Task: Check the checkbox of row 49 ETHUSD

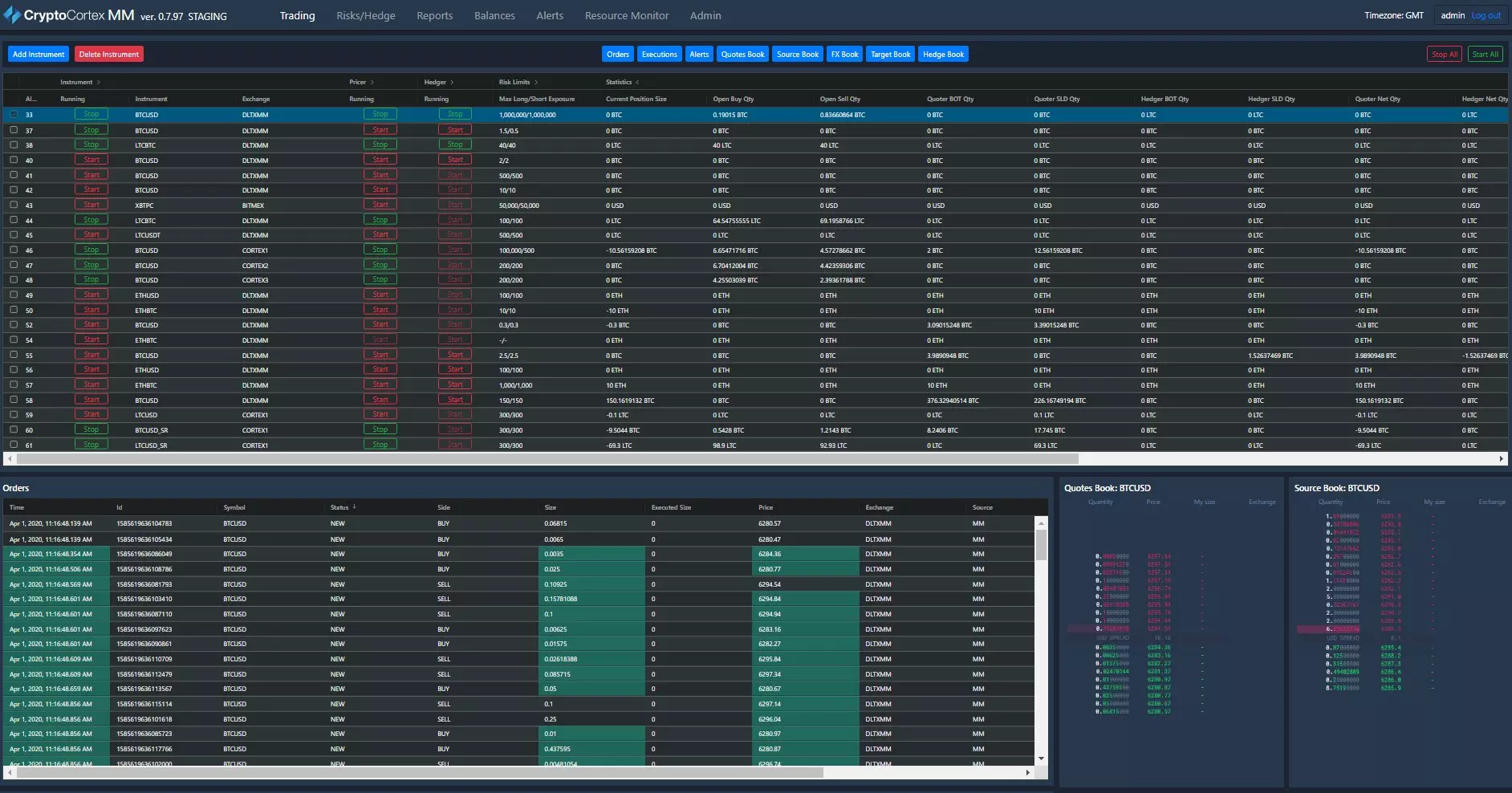Action: (x=14, y=295)
